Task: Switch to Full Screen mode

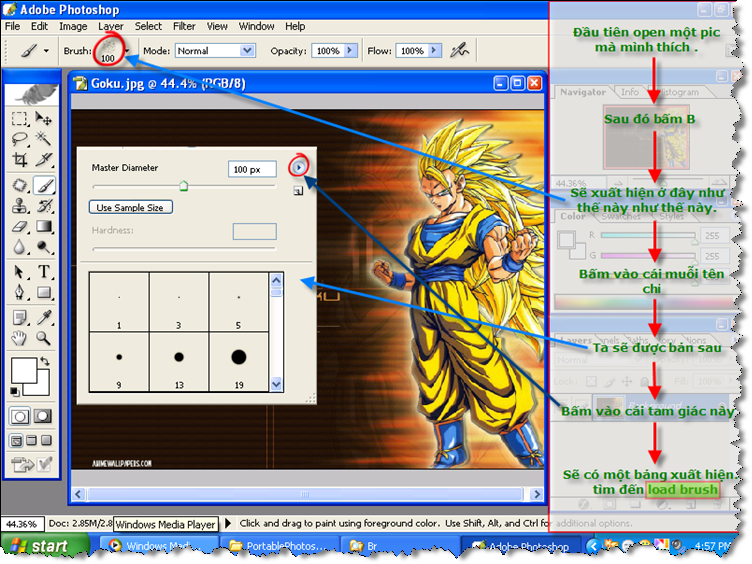Action: pyautogui.click(x=46, y=440)
